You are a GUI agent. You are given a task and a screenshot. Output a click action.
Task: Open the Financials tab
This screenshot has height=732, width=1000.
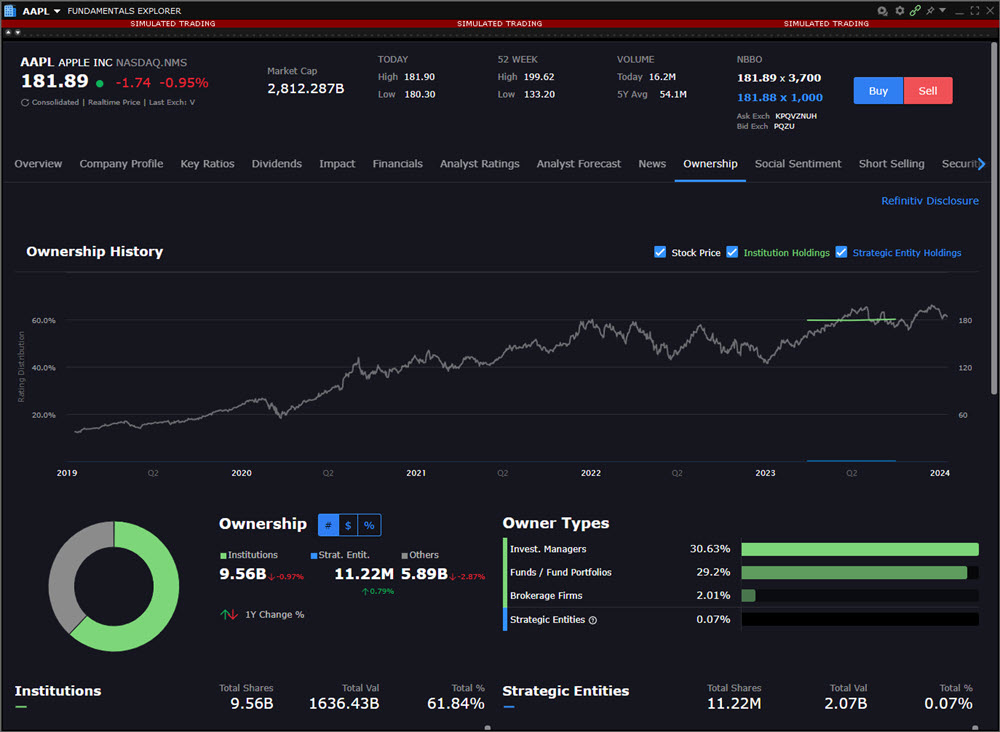tap(397, 164)
